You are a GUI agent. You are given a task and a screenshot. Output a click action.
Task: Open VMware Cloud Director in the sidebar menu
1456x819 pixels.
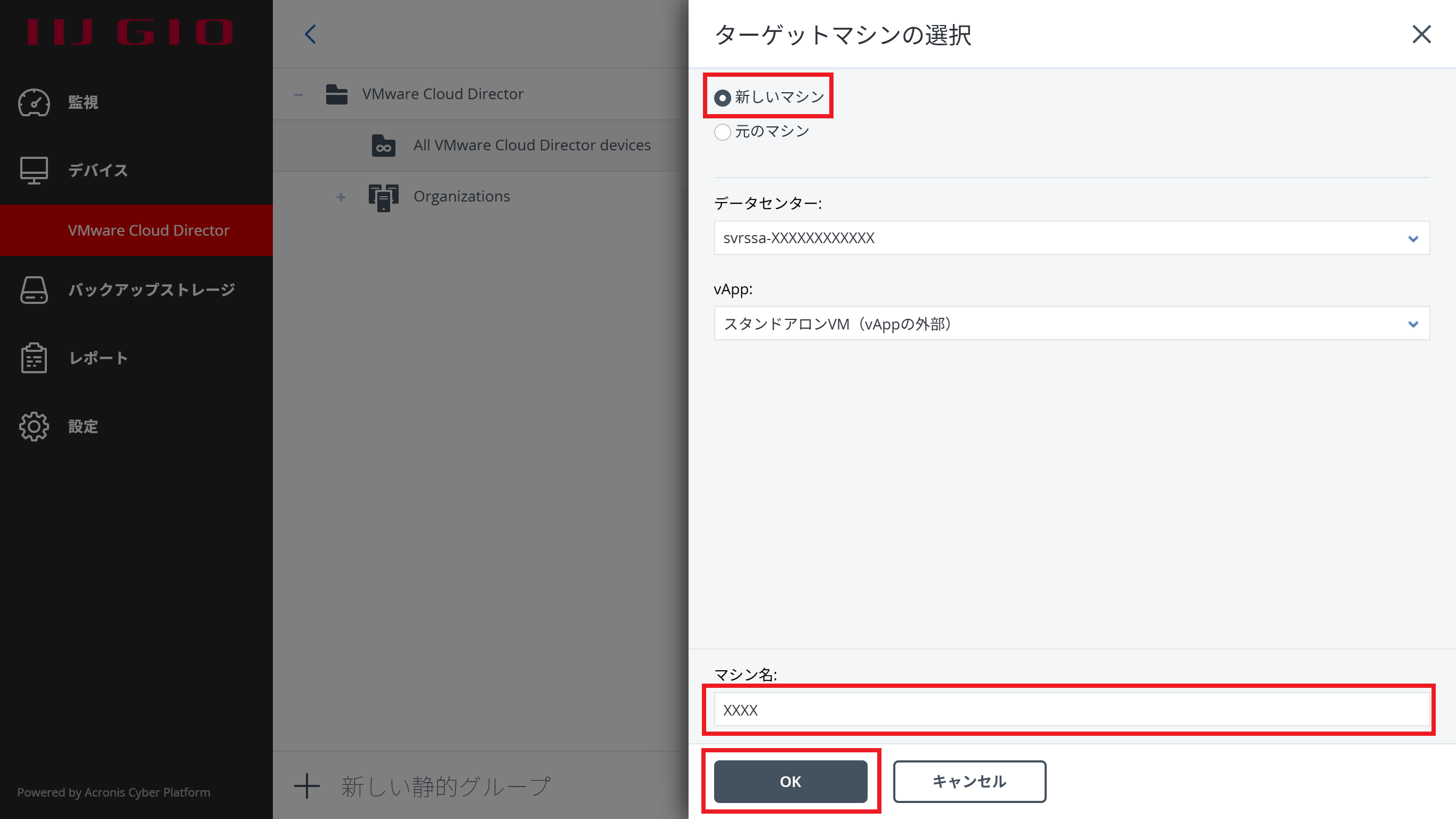coord(149,230)
